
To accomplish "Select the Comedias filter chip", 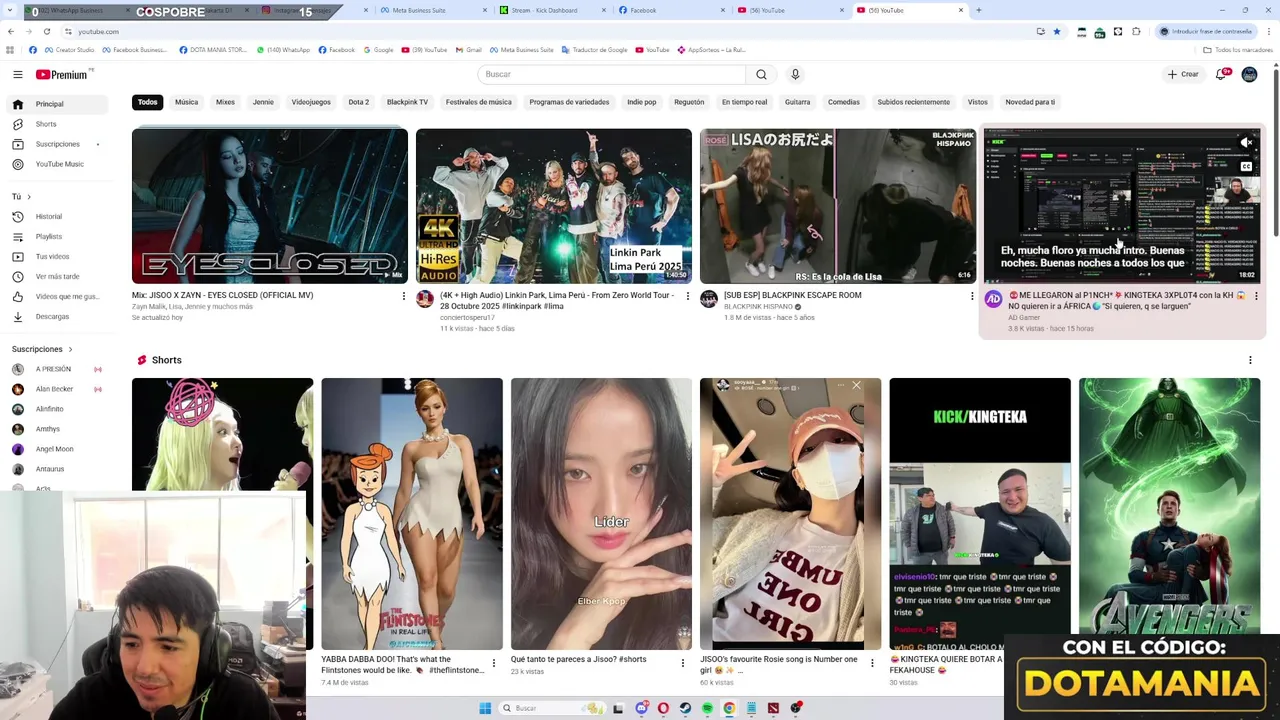I will (x=843, y=102).
